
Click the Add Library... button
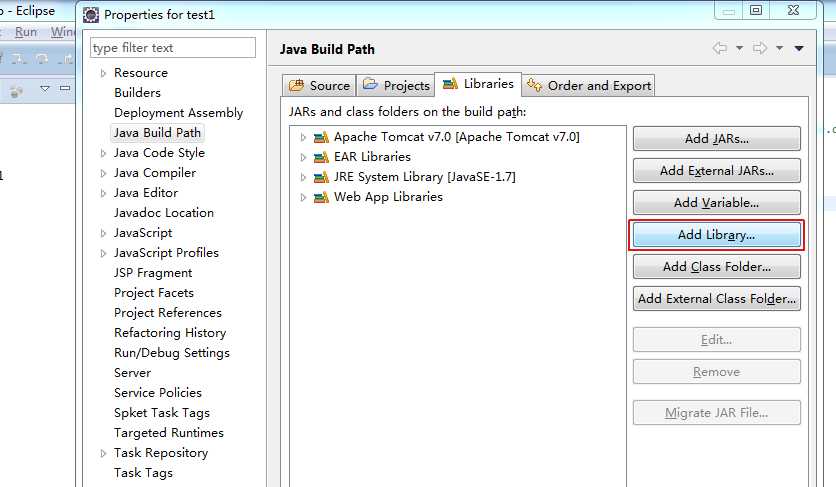[x=717, y=235]
